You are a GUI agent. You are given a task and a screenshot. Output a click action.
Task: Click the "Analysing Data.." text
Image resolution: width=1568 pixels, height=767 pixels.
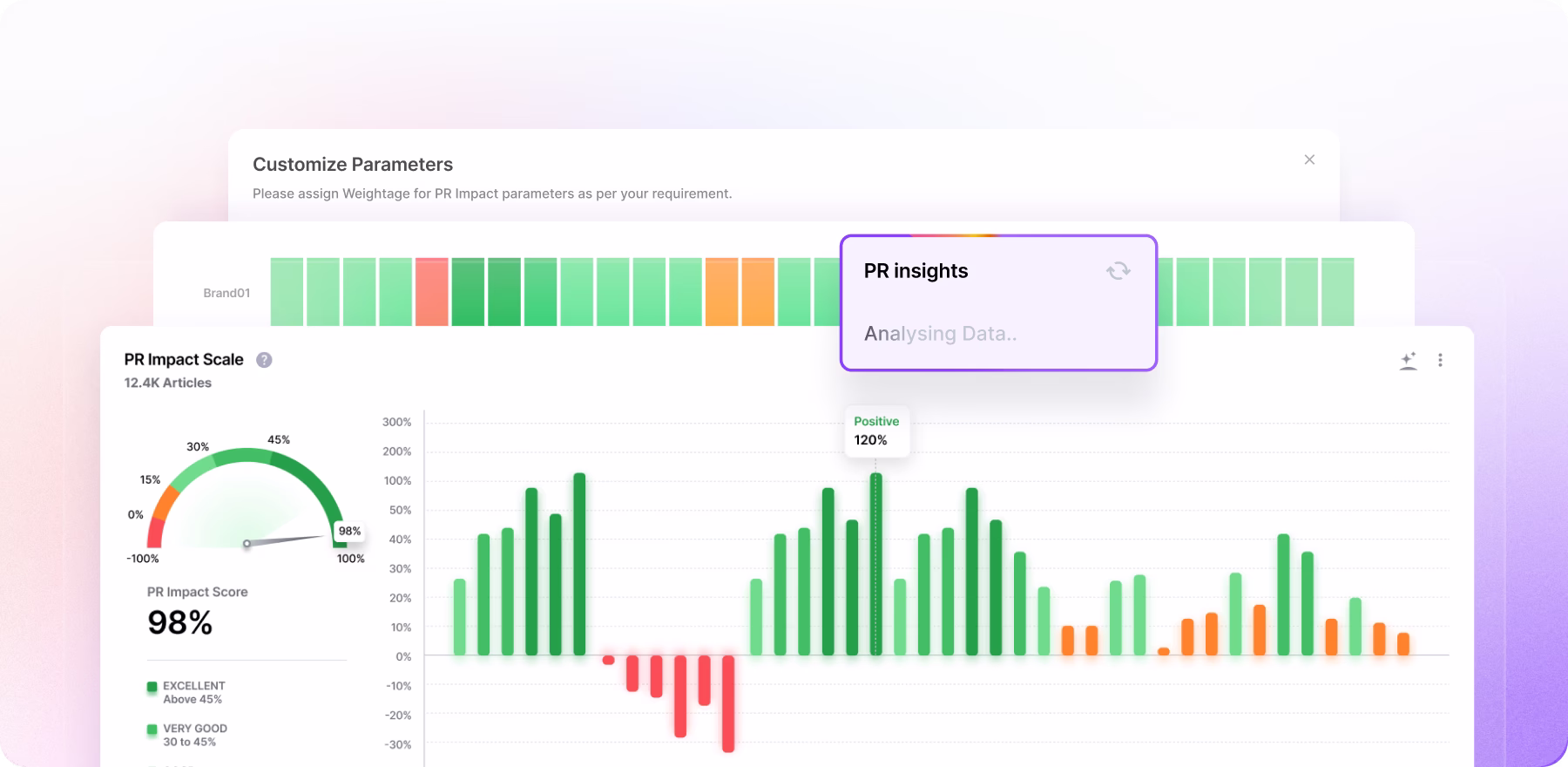click(940, 334)
